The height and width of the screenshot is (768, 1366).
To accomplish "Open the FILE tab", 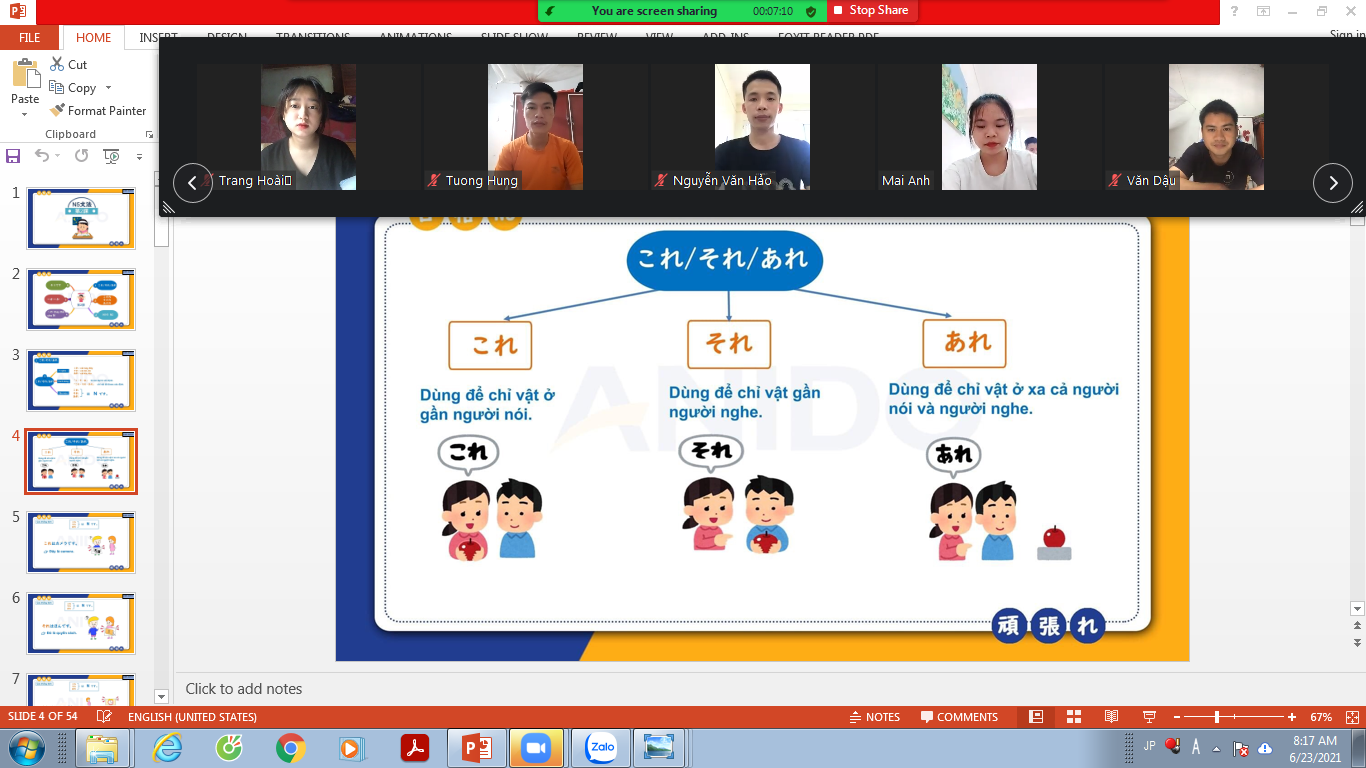I will point(30,38).
